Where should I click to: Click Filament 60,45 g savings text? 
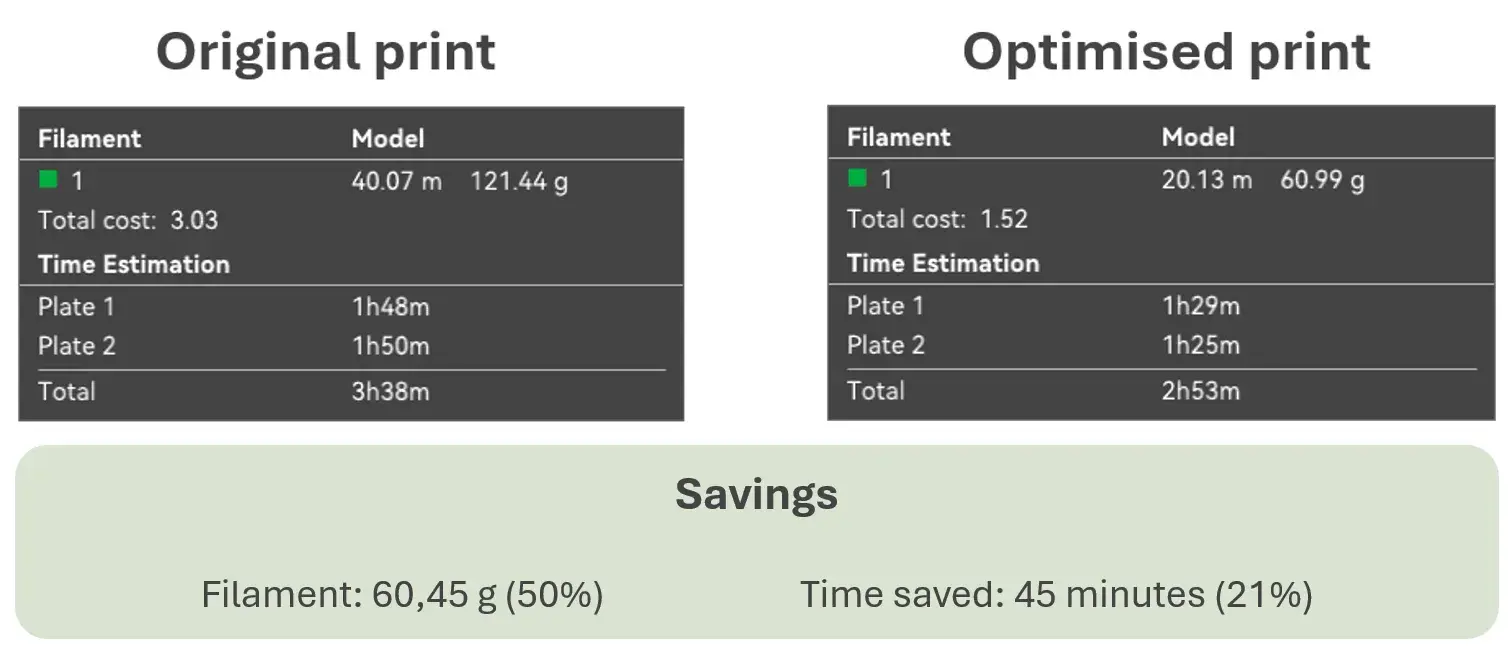(x=402, y=595)
